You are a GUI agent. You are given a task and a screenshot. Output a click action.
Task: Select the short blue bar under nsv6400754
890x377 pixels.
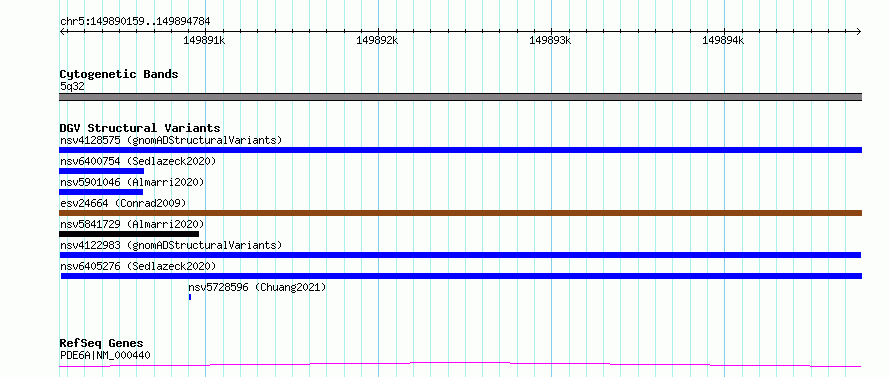102,171
